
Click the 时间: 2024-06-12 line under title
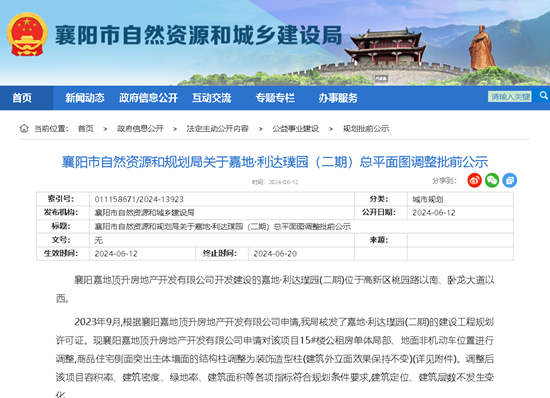pos(275,182)
